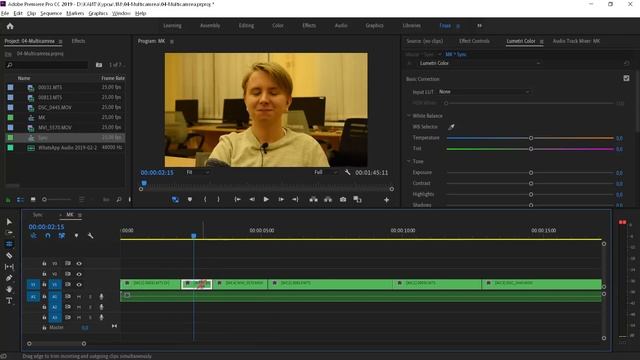
Task: Open the Fit zoom level dropdown
Action: (198, 172)
